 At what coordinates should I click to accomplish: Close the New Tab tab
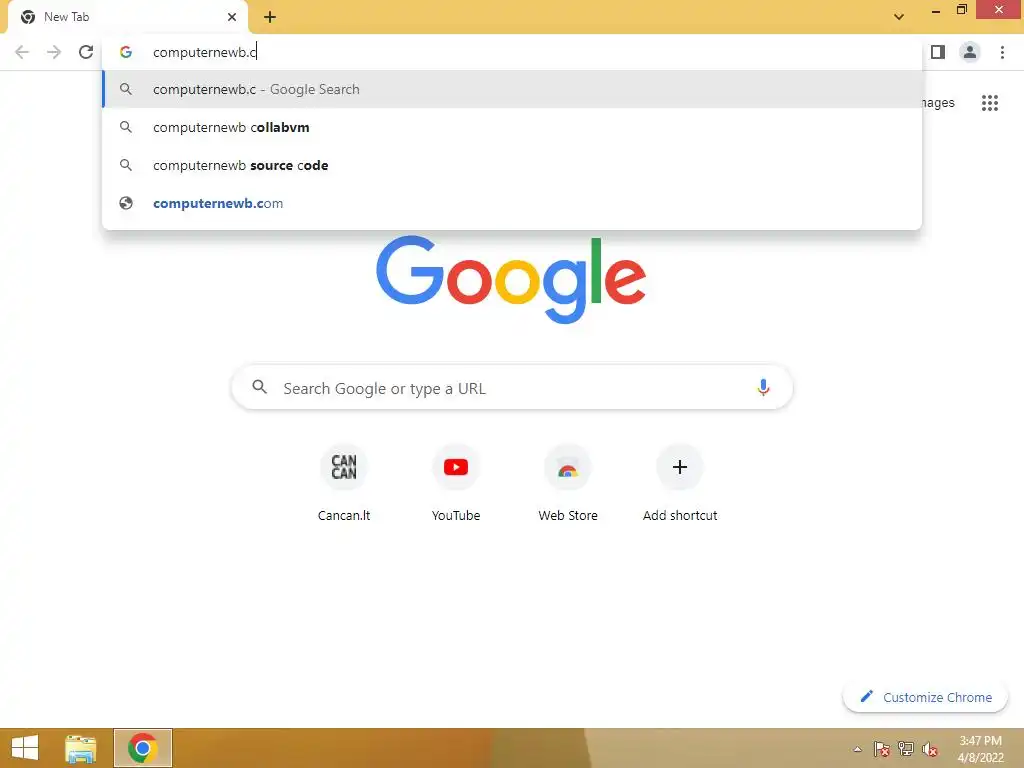tap(232, 17)
